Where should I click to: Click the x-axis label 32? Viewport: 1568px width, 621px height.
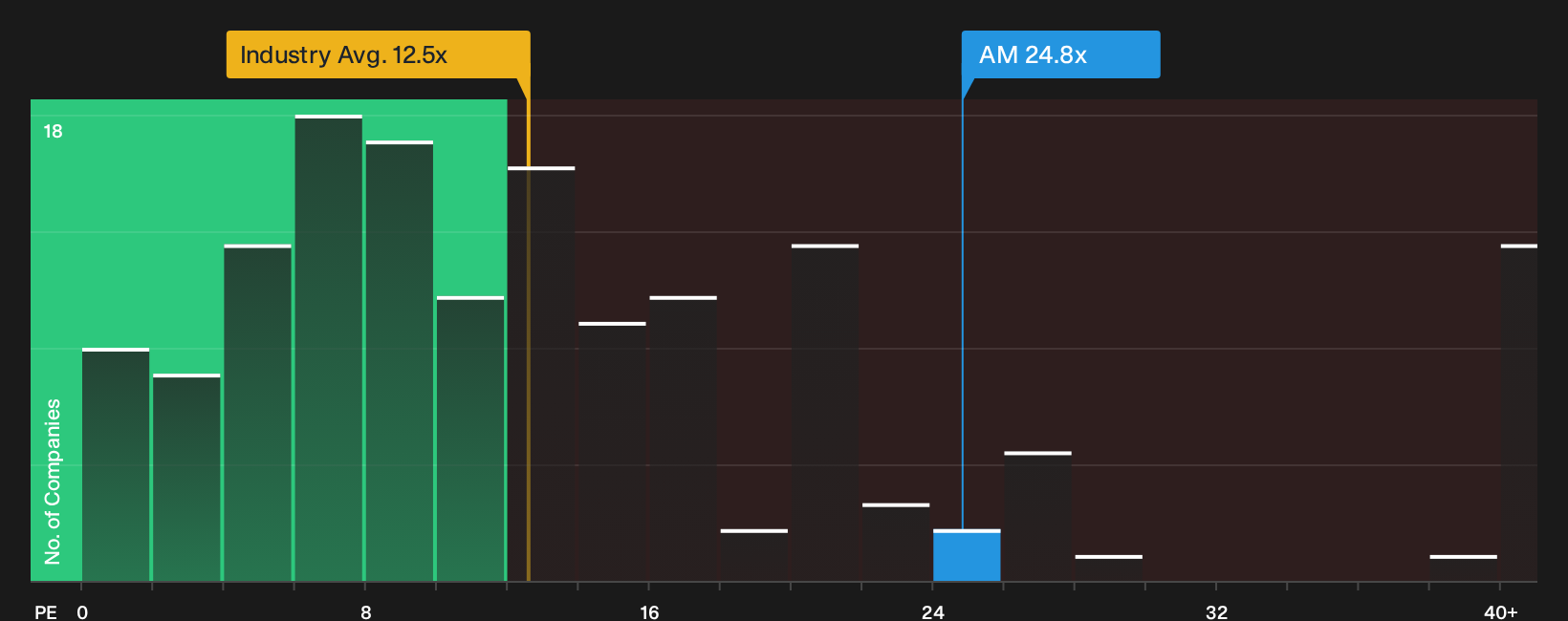point(1216,611)
